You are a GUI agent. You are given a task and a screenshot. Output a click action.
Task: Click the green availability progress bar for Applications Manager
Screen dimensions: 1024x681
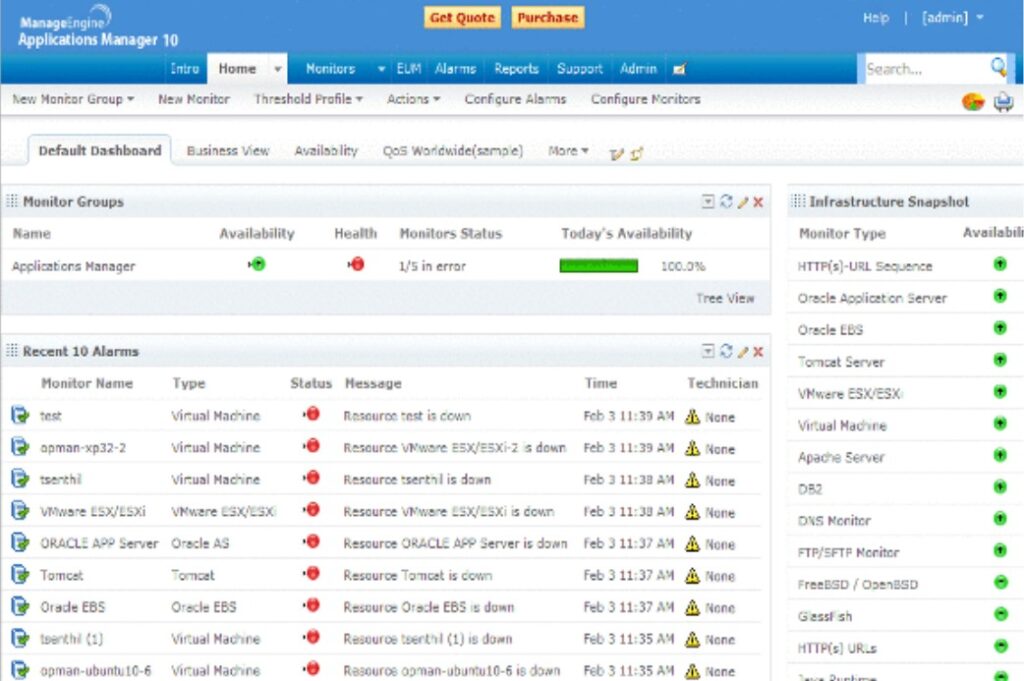click(x=598, y=266)
